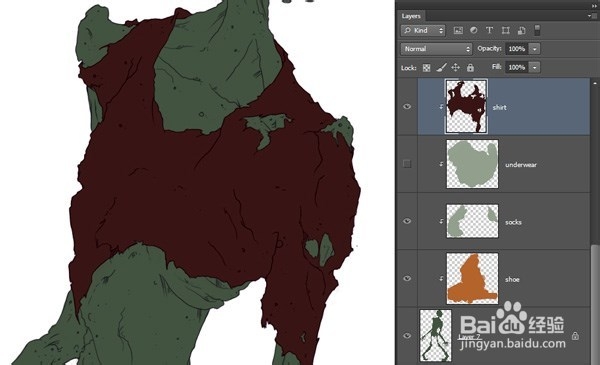Image resolution: width=600 pixels, height=365 pixels.
Task: Toggle the layer filtering switch
Action: [x=537, y=30]
